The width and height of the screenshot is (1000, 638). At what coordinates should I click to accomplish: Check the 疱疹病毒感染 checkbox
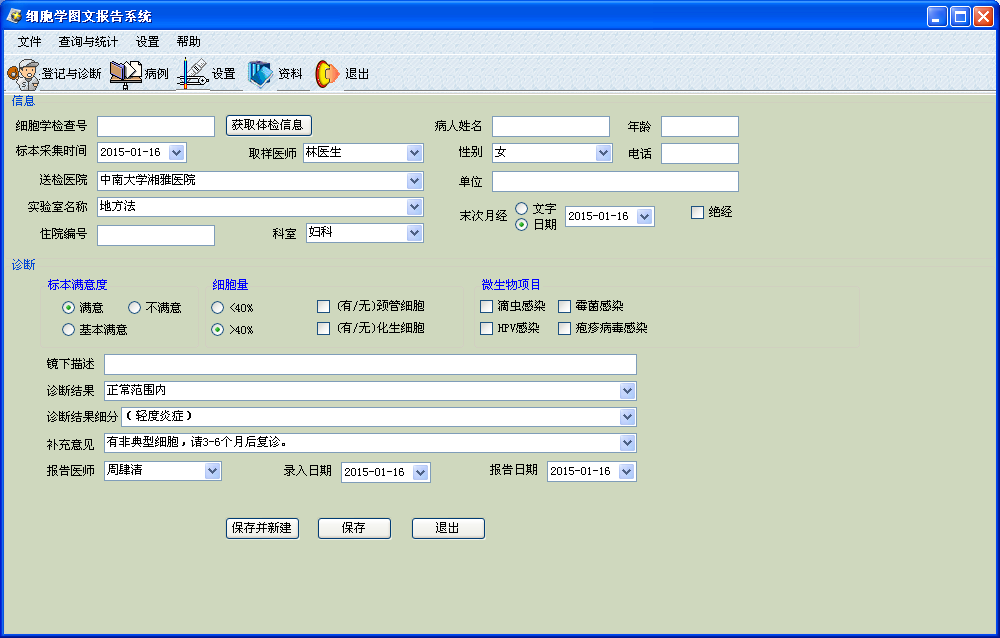click(x=564, y=328)
